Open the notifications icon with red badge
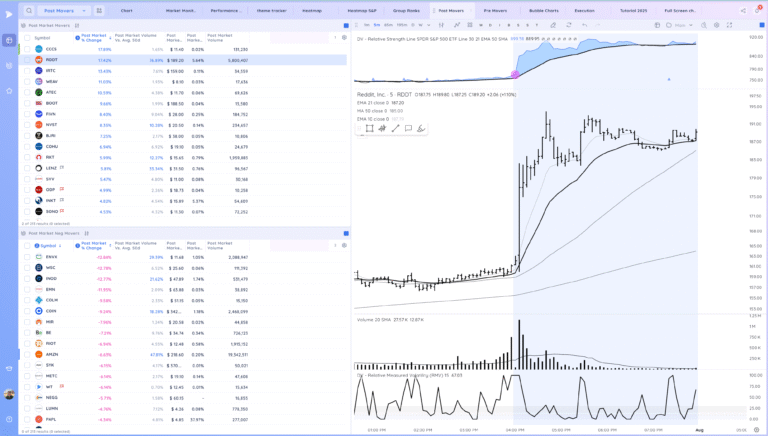The image size is (768, 436). [758, 10]
